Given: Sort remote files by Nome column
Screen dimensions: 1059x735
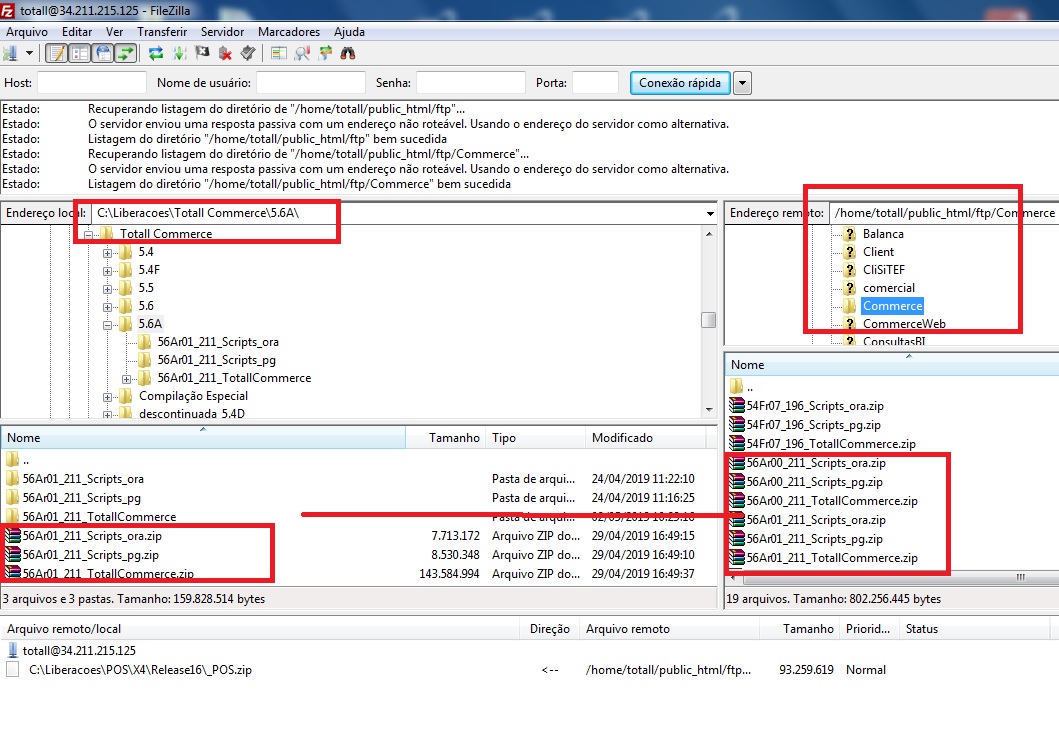Looking at the screenshot, I should (892, 365).
